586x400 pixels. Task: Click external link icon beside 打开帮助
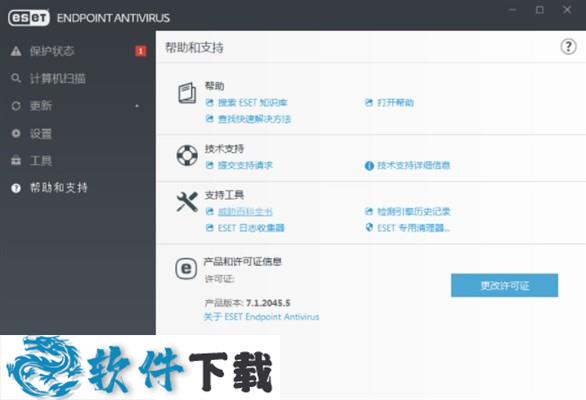coord(369,102)
